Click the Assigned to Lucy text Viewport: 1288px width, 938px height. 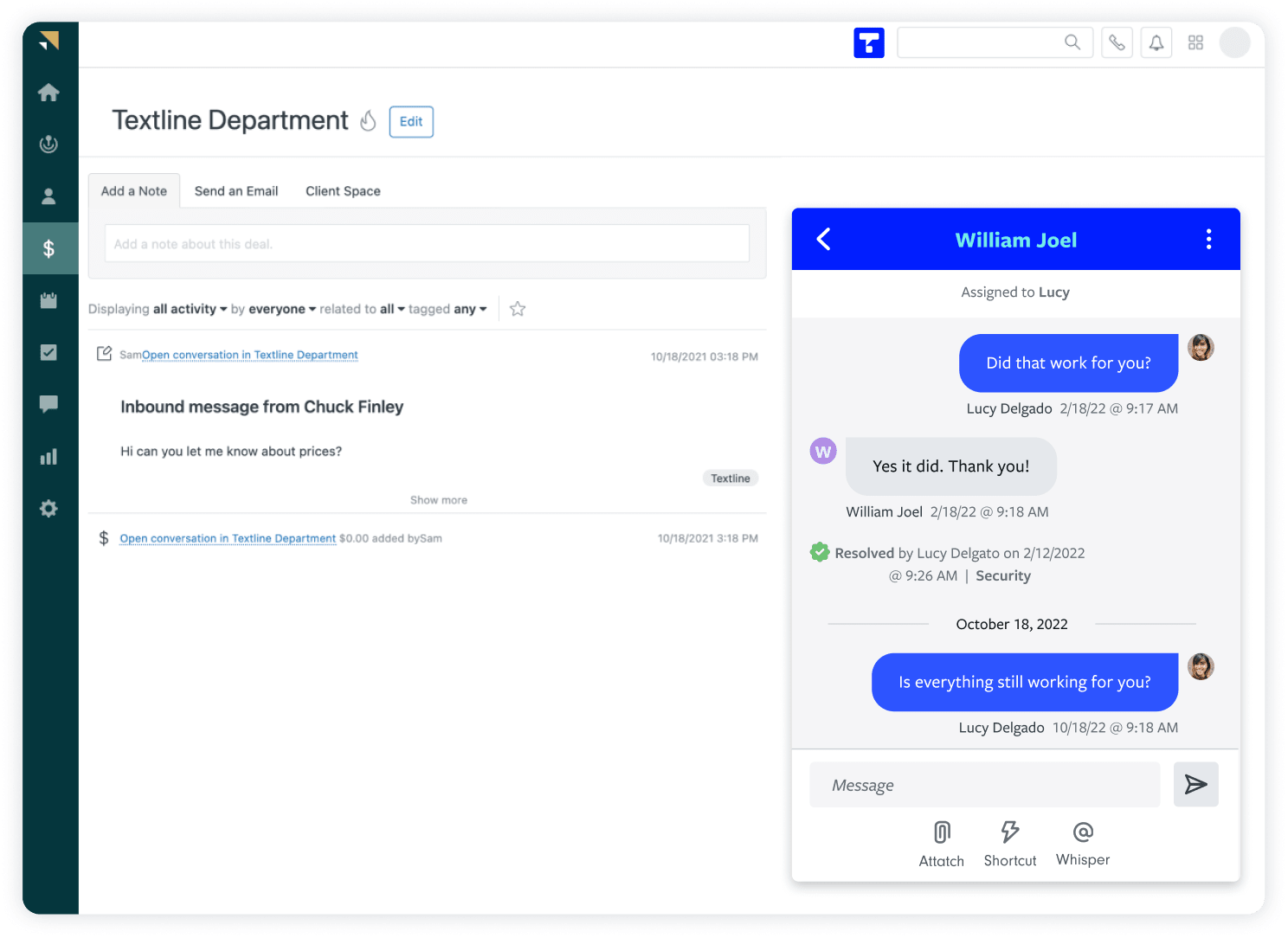click(x=1015, y=292)
